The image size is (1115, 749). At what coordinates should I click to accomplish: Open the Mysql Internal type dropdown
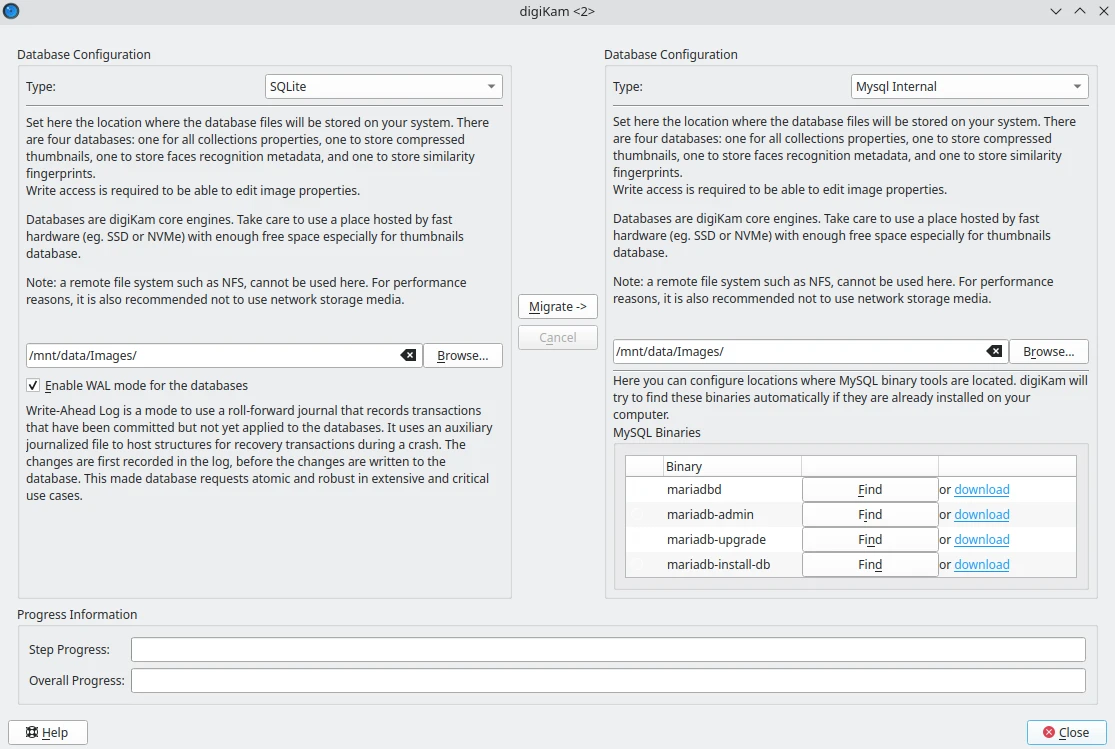coord(969,87)
